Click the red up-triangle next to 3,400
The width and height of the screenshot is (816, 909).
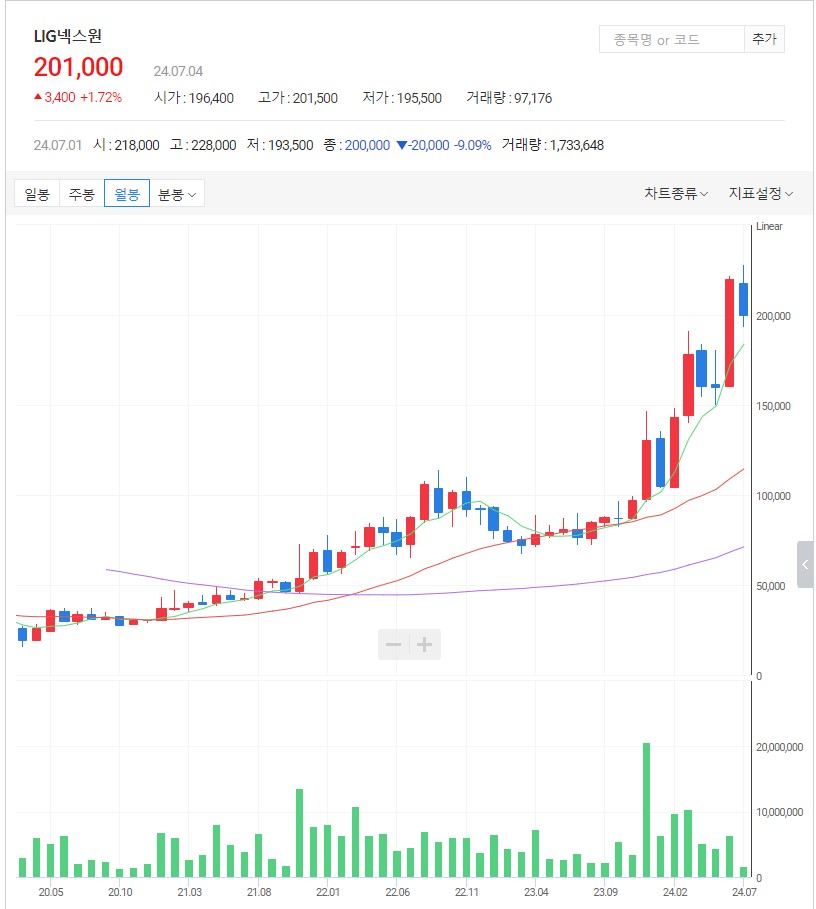pyautogui.click(x=38, y=97)
